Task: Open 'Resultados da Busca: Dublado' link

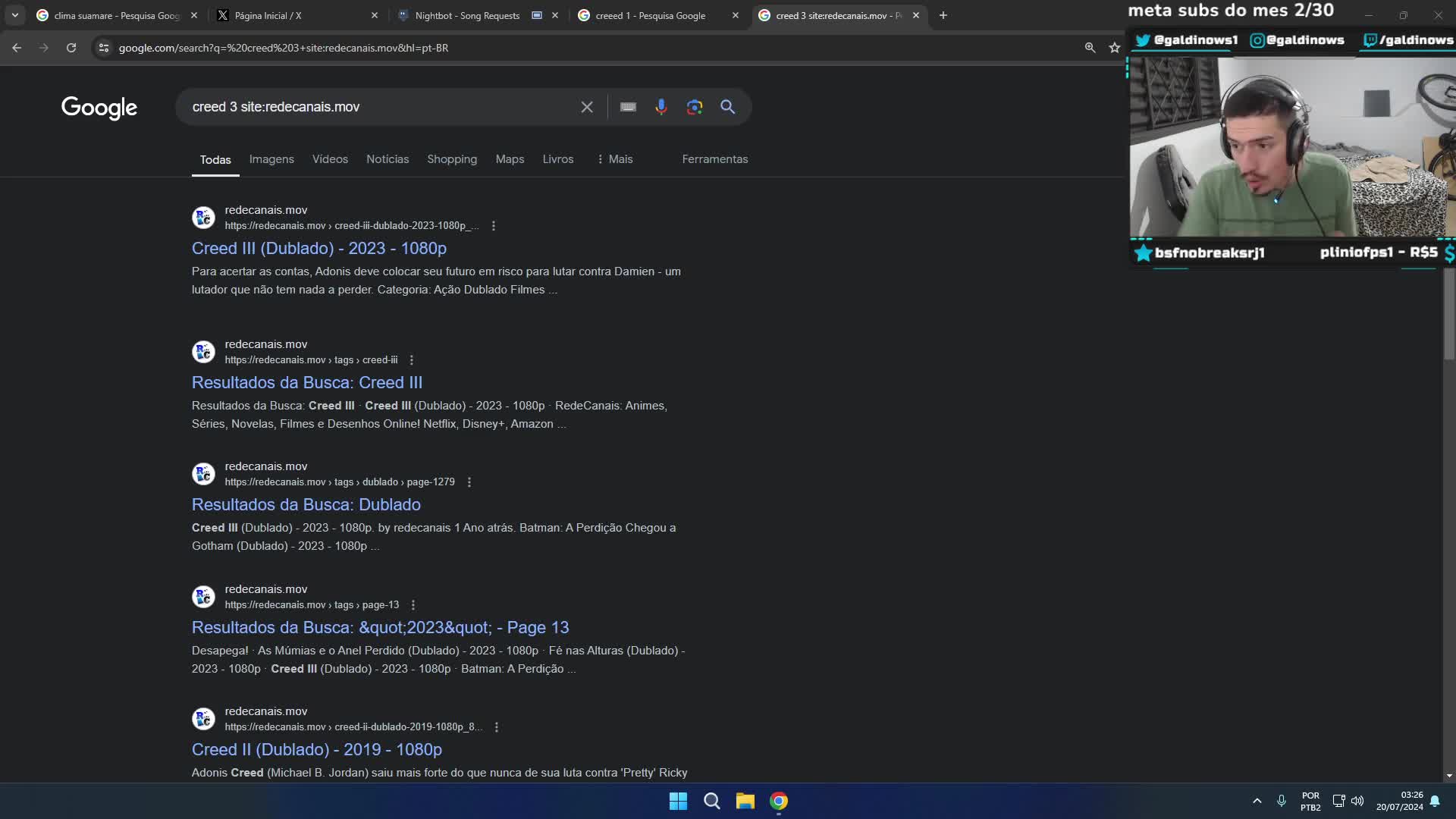Action: coord(306,505)
